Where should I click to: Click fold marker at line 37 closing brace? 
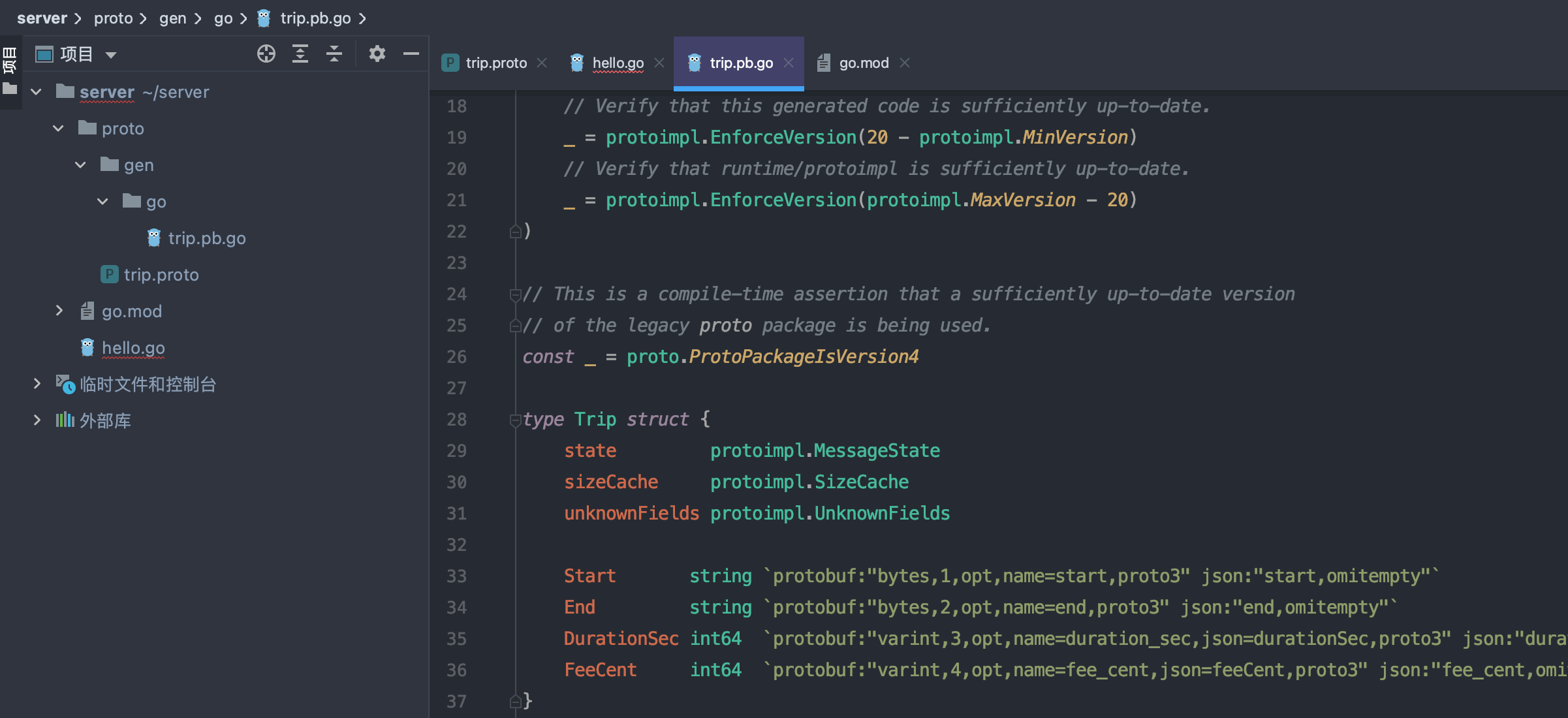click(x=515, y=701)
